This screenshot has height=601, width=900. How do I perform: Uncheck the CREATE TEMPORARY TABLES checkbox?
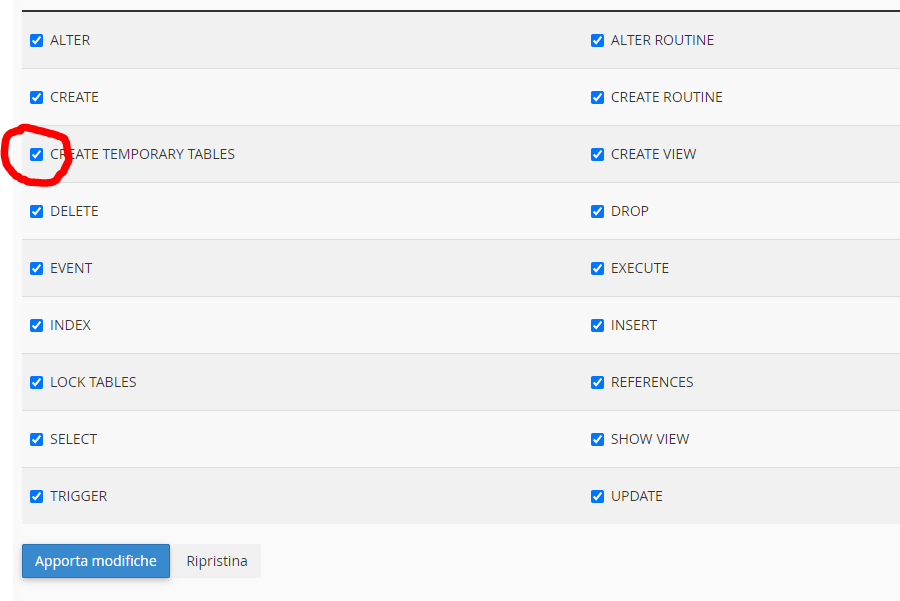coord(37,154)
